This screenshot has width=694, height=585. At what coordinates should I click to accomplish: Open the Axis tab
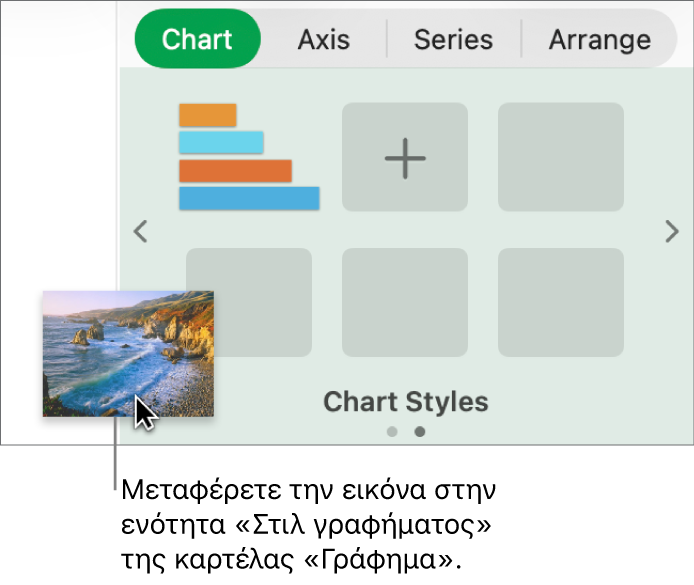[x=323, y=40]
